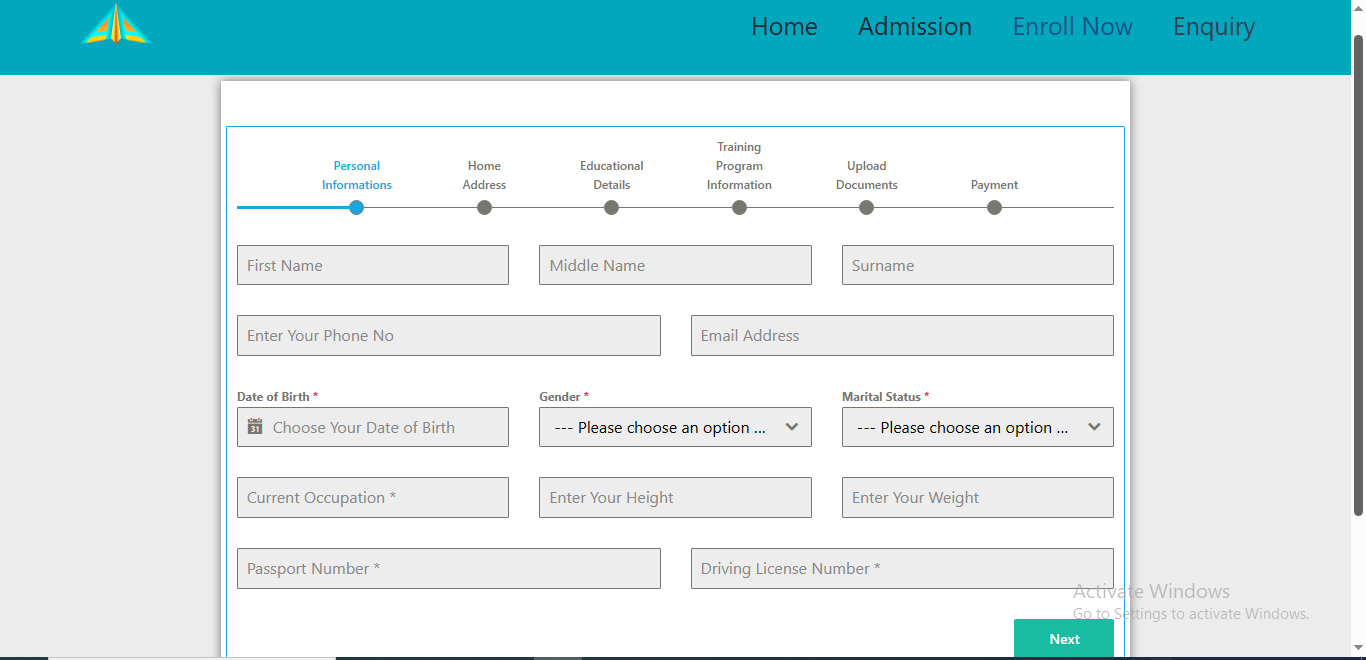
Task: Open the Marital Status dropdown
Action: click(978, 427)
